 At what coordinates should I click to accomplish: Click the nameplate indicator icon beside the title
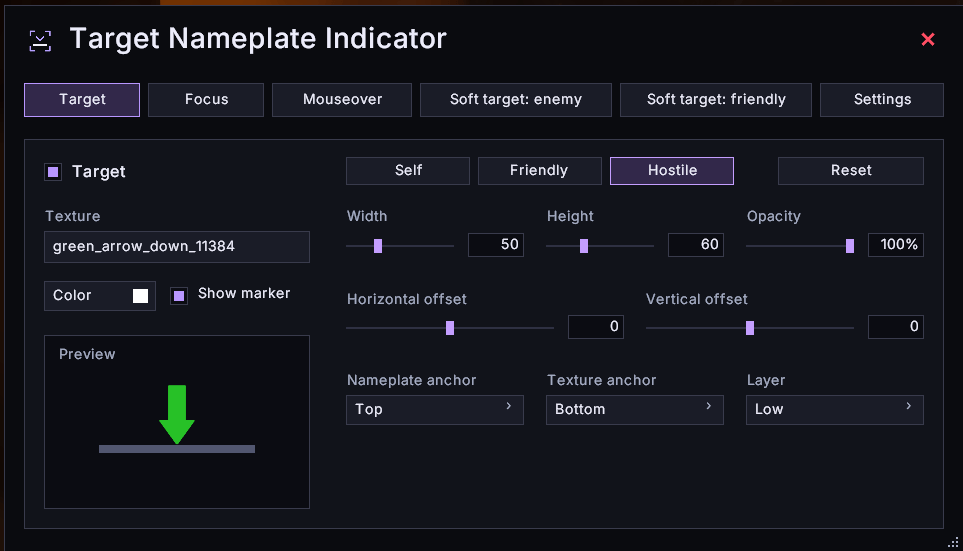[41, 41]
